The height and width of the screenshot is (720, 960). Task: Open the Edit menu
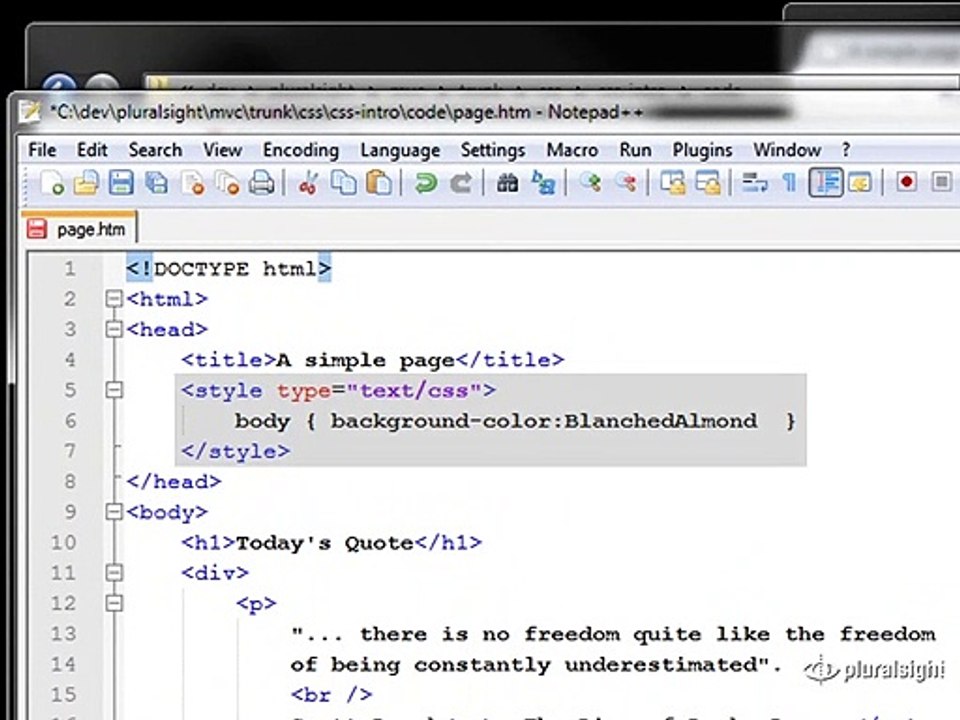point(92,150)
